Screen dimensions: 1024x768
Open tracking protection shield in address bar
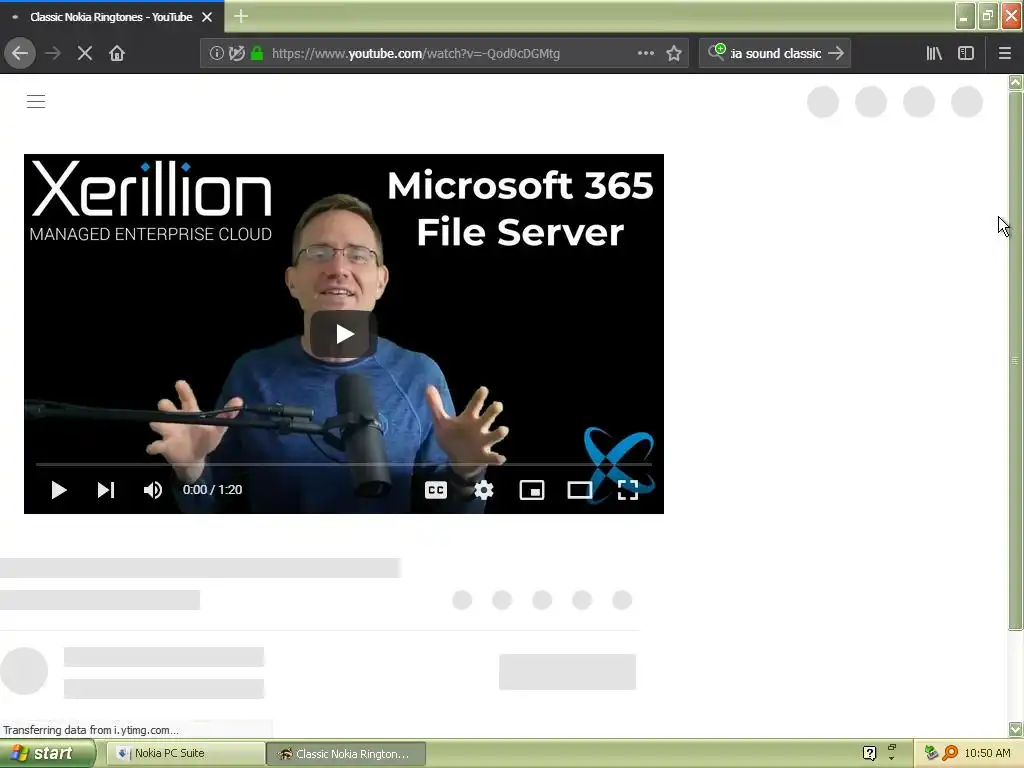237,54
